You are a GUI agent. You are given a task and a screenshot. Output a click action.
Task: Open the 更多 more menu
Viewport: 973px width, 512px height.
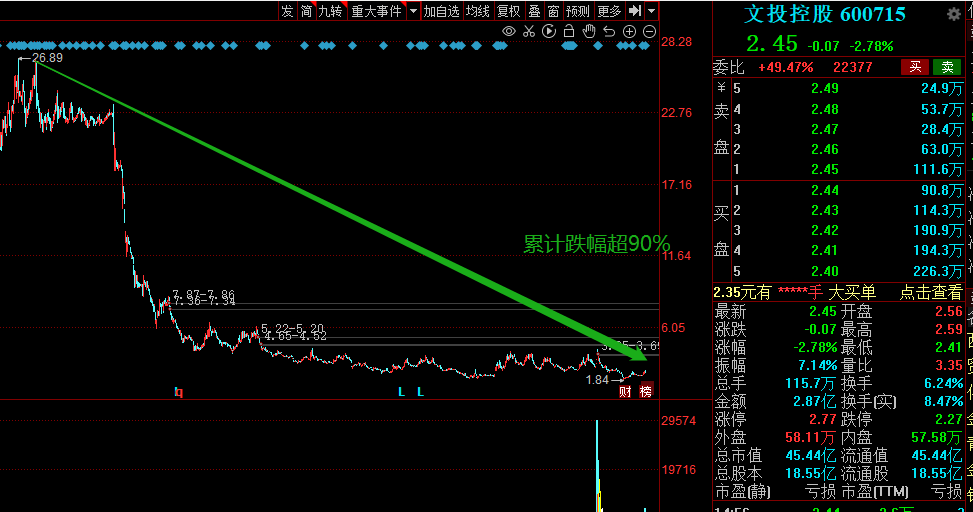(609, 11)
